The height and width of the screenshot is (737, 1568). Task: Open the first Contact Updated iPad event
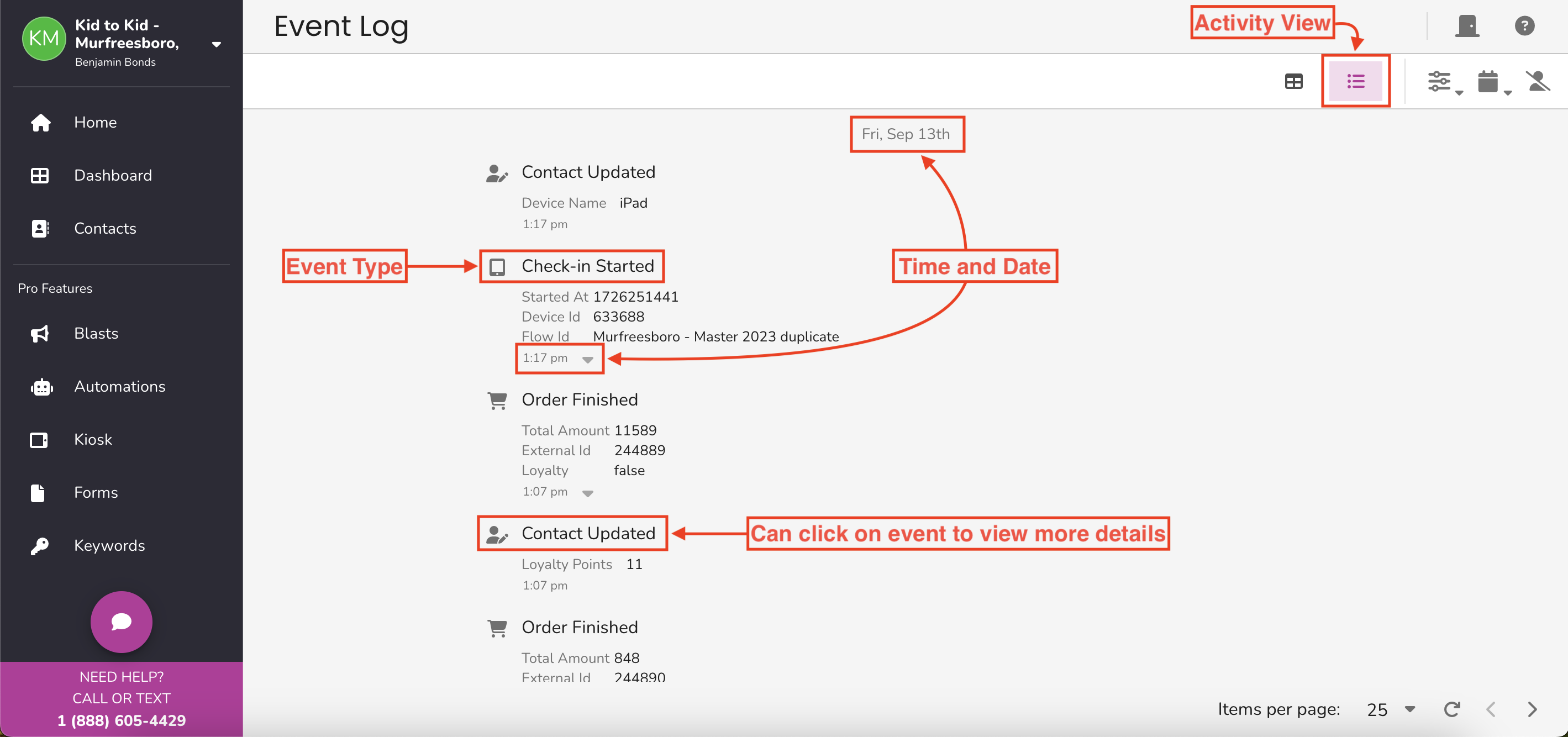click(x=588, y=172)
